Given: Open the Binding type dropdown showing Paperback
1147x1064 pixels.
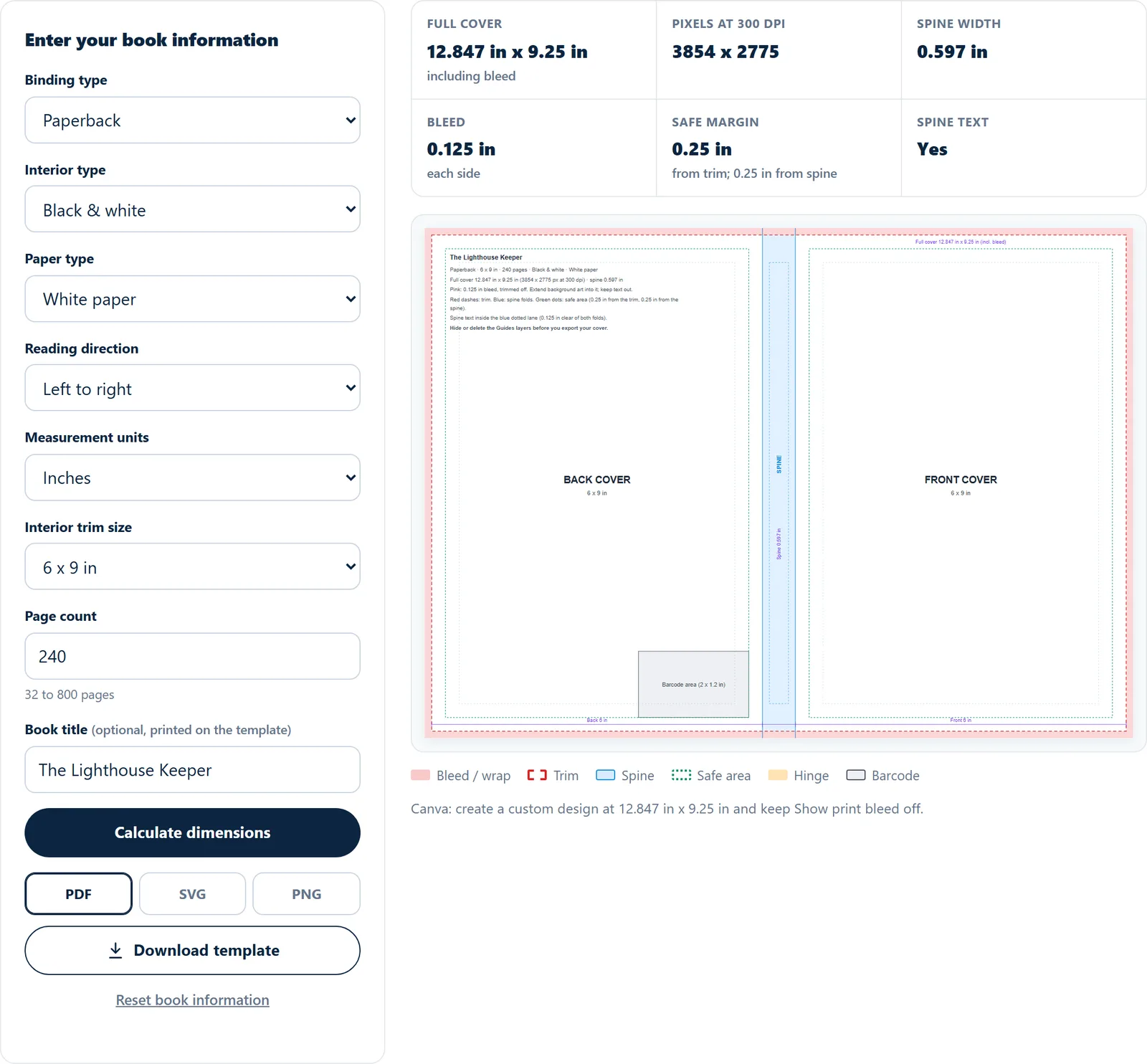Looking at the screenshot, I should [192, 120].
